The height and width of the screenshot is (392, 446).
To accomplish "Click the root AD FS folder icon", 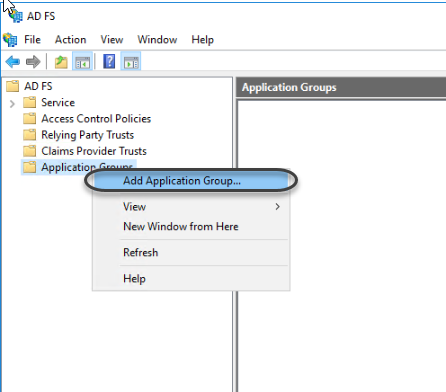I will click(x=13, y=86).
